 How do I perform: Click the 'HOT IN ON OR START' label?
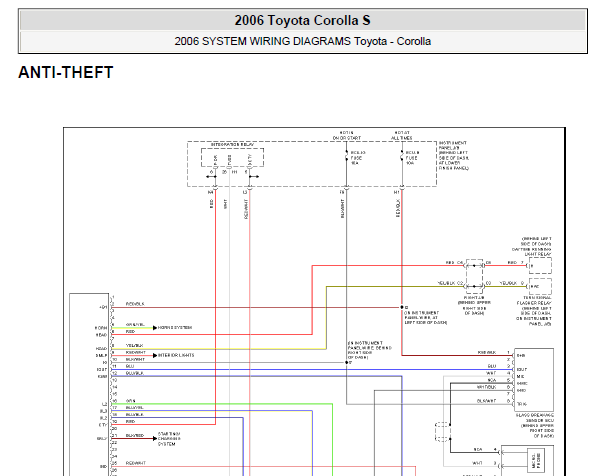(x=347, y=135)
